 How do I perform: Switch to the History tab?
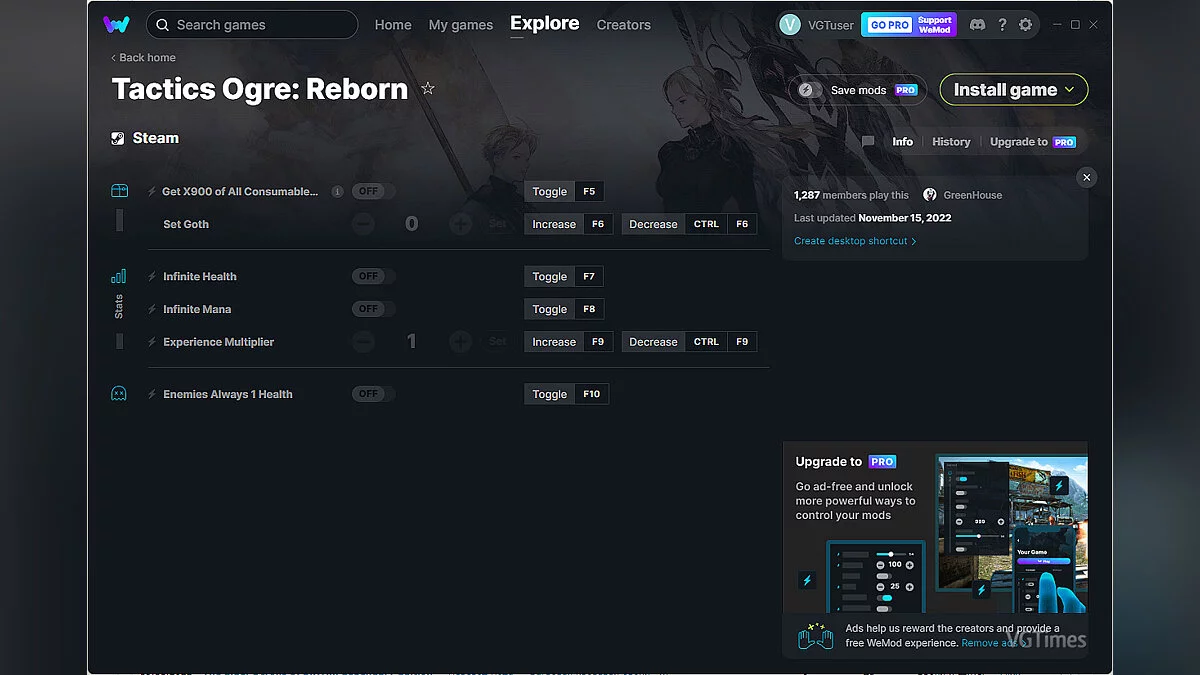[x=951, y=142]
